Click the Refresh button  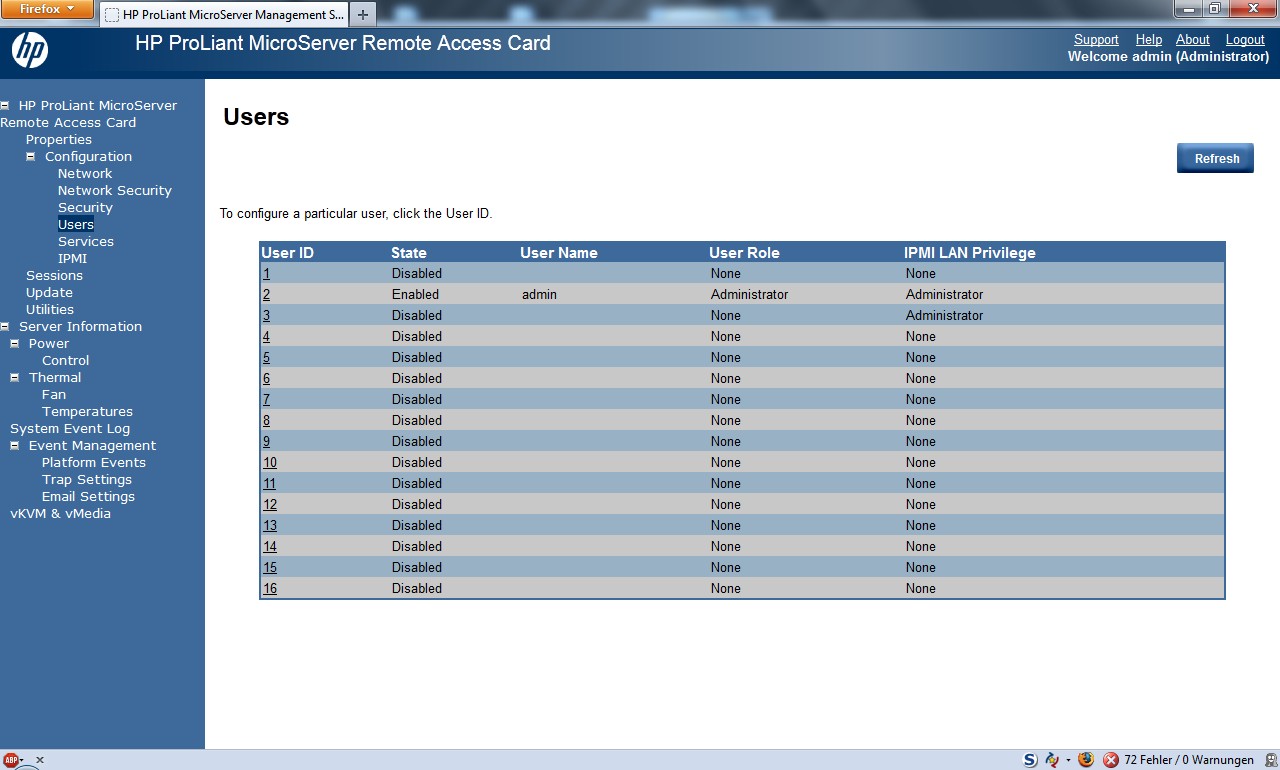point(1215,158)
